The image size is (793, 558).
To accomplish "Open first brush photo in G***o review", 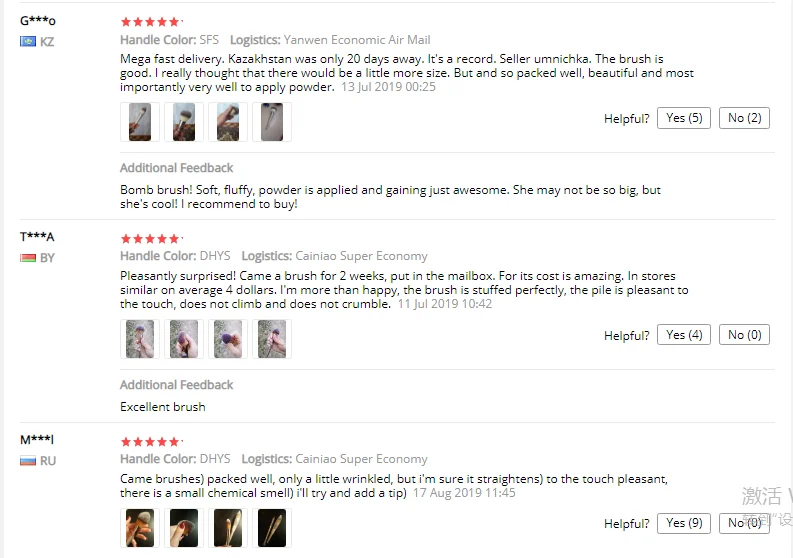I will 140,122.
